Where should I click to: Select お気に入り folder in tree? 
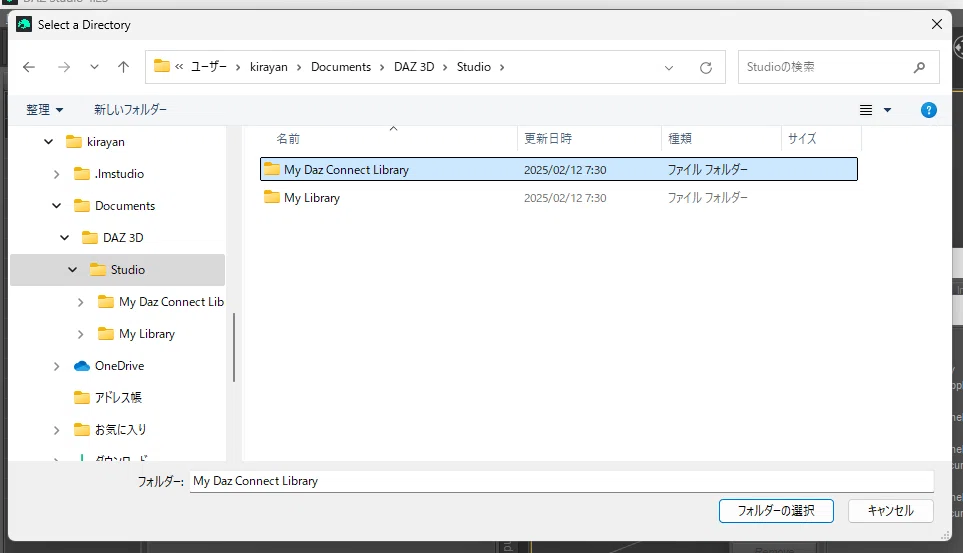(x=120, y=429)
